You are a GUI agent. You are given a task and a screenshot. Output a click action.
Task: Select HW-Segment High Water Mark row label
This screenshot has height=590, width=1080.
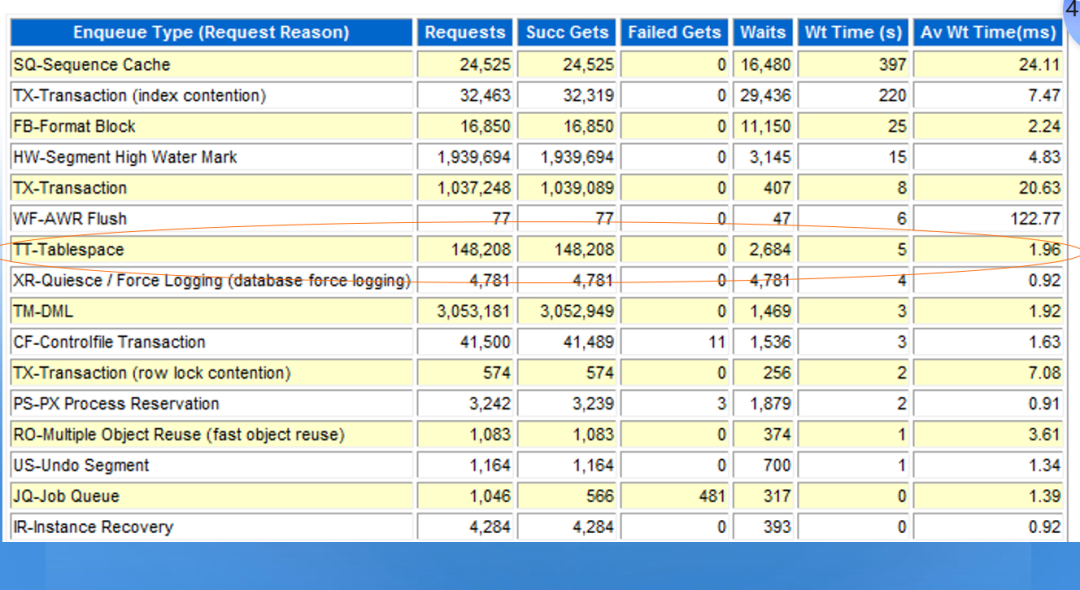click(x=125, y=157)
